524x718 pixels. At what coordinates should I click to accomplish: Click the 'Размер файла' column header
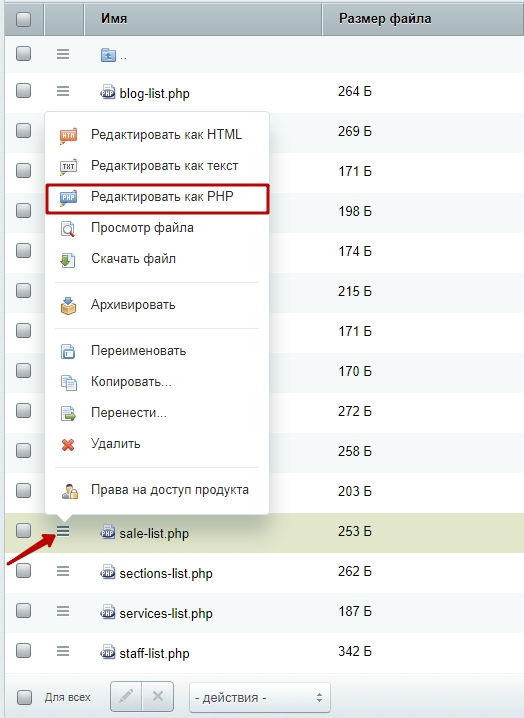point(385,19)
